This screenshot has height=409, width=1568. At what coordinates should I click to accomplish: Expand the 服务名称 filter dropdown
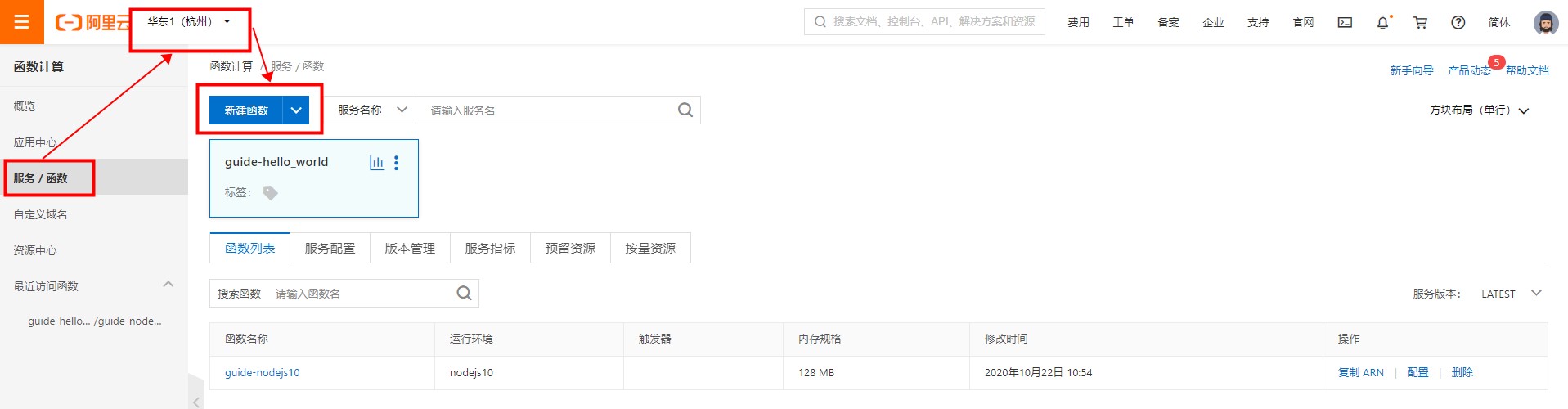tap(372, 110)
